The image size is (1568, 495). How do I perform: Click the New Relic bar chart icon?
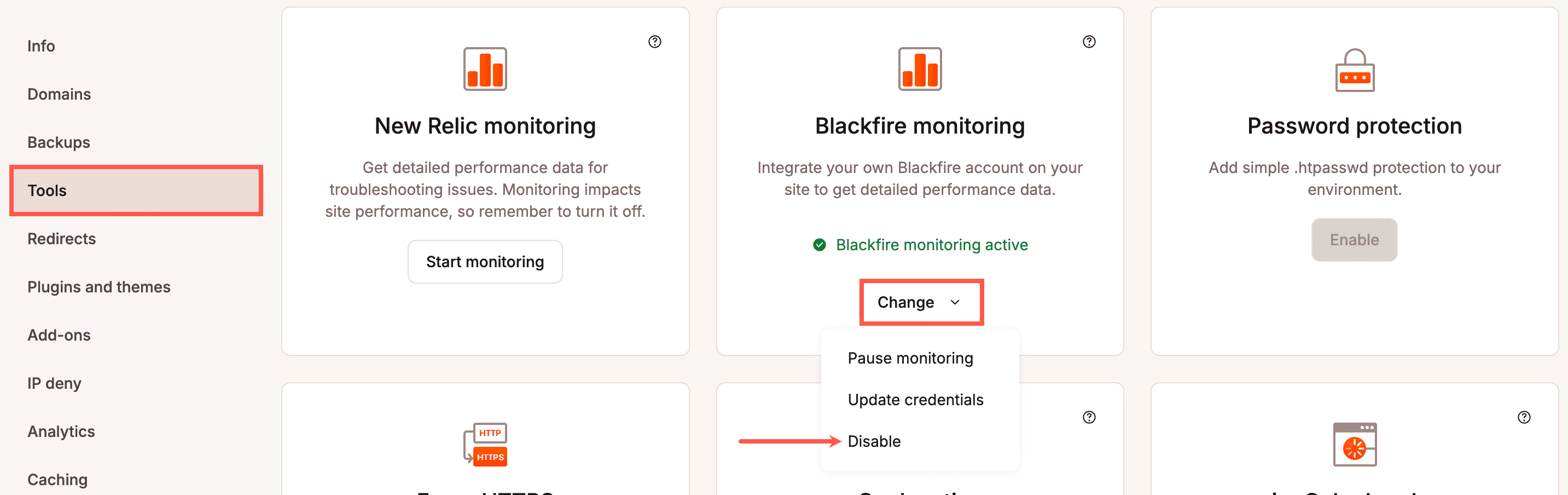point(485,69)
